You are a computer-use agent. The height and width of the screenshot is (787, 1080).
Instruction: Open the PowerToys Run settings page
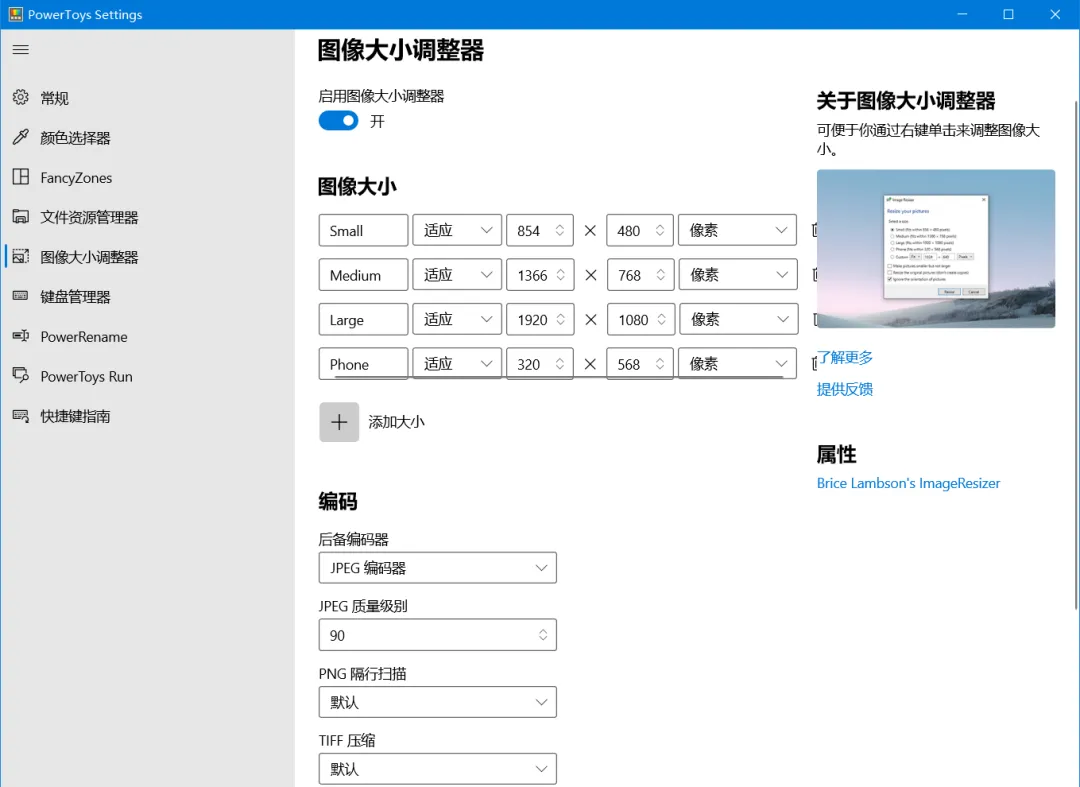pyautogui.click(x=86, y=377)
